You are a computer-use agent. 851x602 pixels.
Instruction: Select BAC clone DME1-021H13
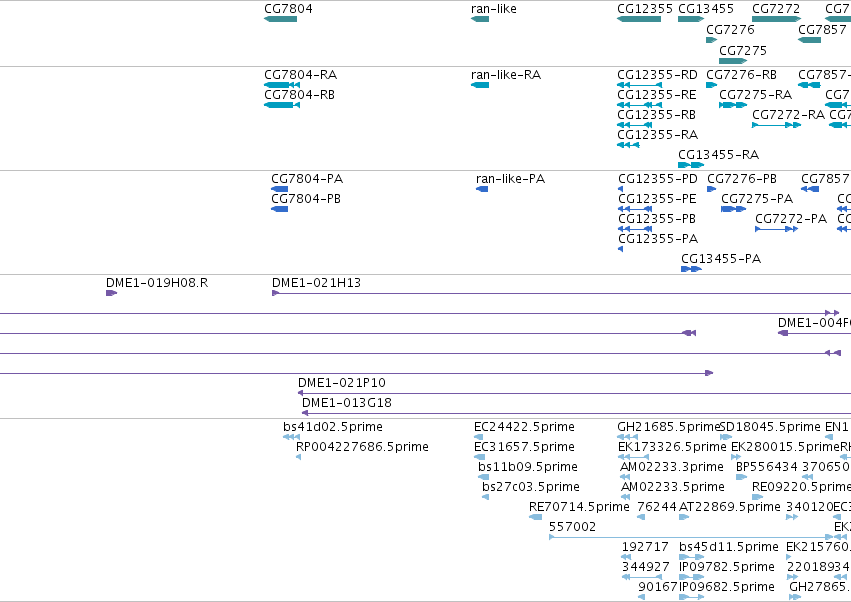pyautogui.click(x=316, y=283)
